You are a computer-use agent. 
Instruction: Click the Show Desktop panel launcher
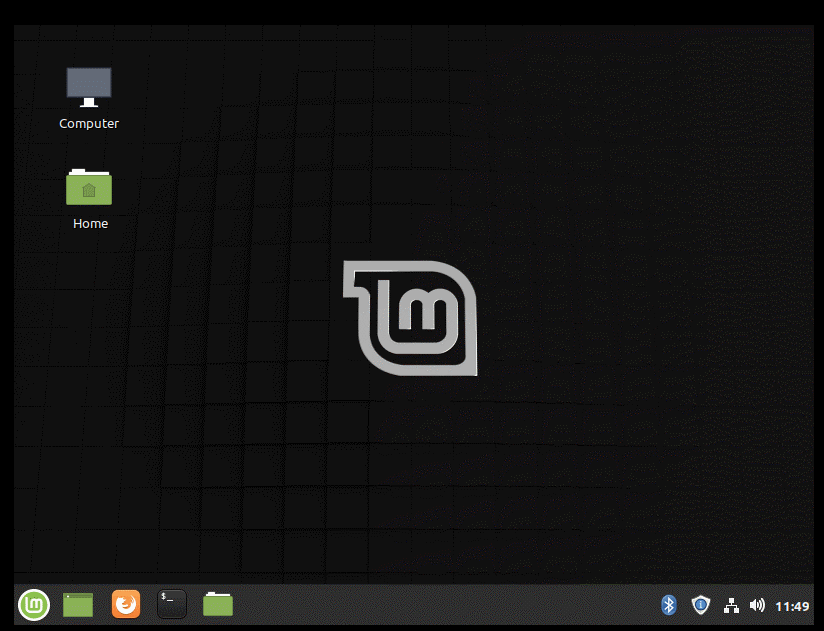pyautogui.click(x=78, y=605)
